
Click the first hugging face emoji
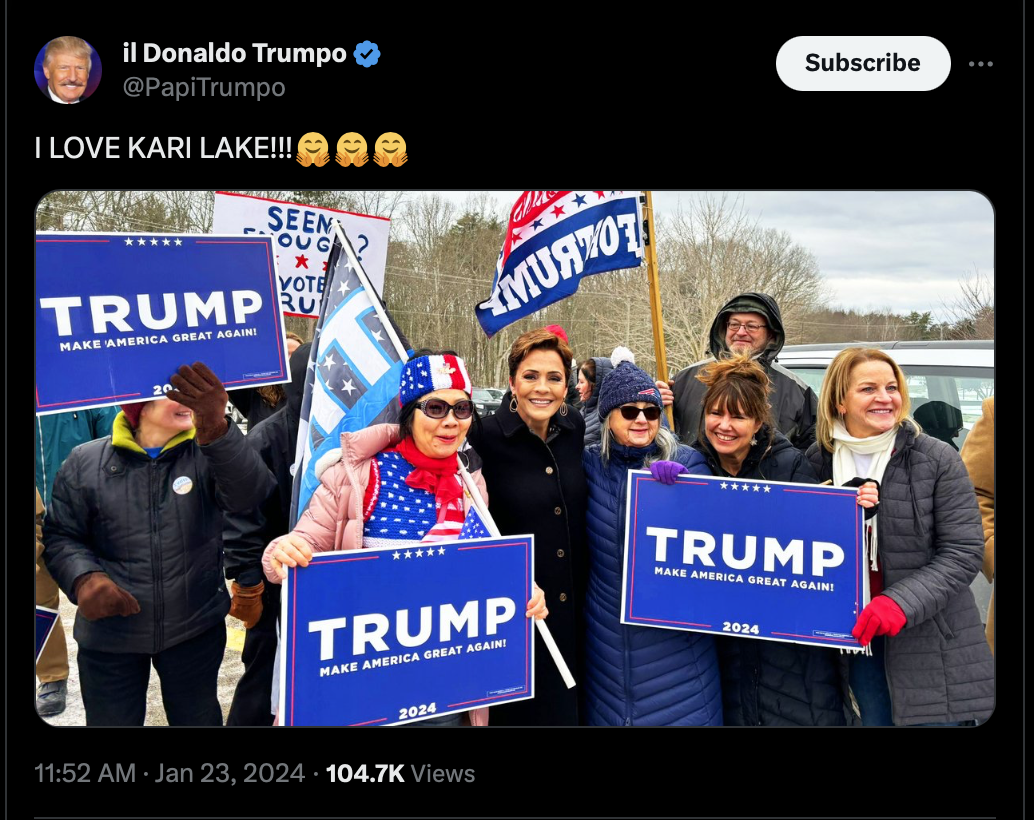click(x=313, y=149)
